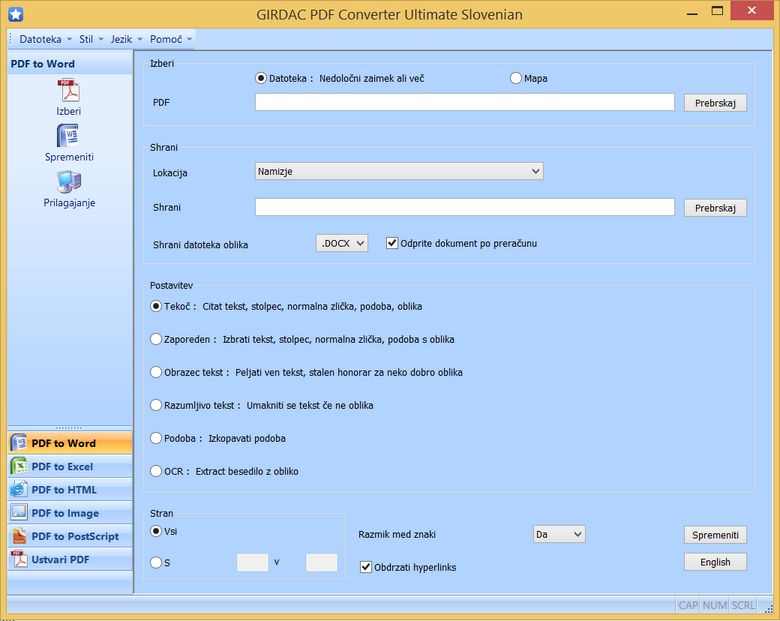
Task: Maximize the GIRDAC PDF Converter window
Action: (x=717, y=12)
